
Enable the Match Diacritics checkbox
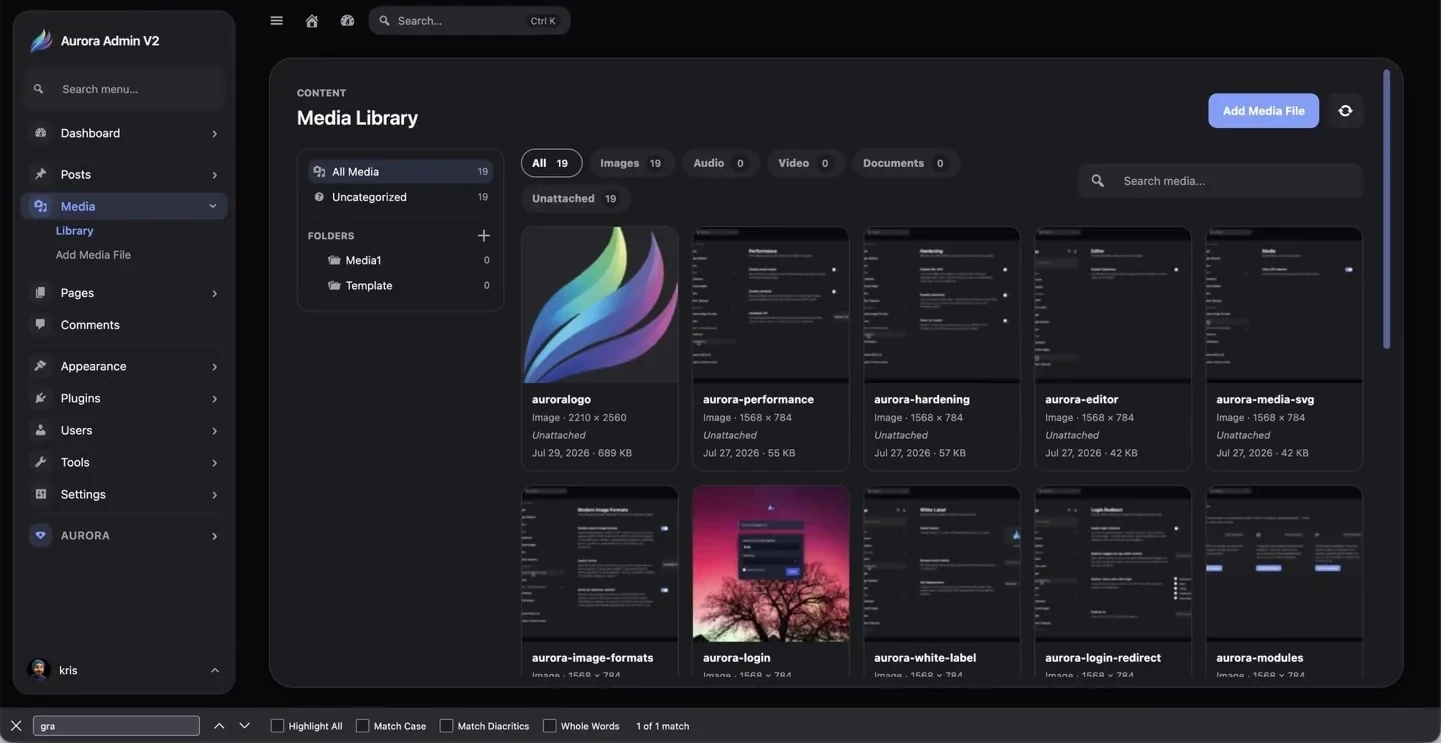(x=446, y=726)
